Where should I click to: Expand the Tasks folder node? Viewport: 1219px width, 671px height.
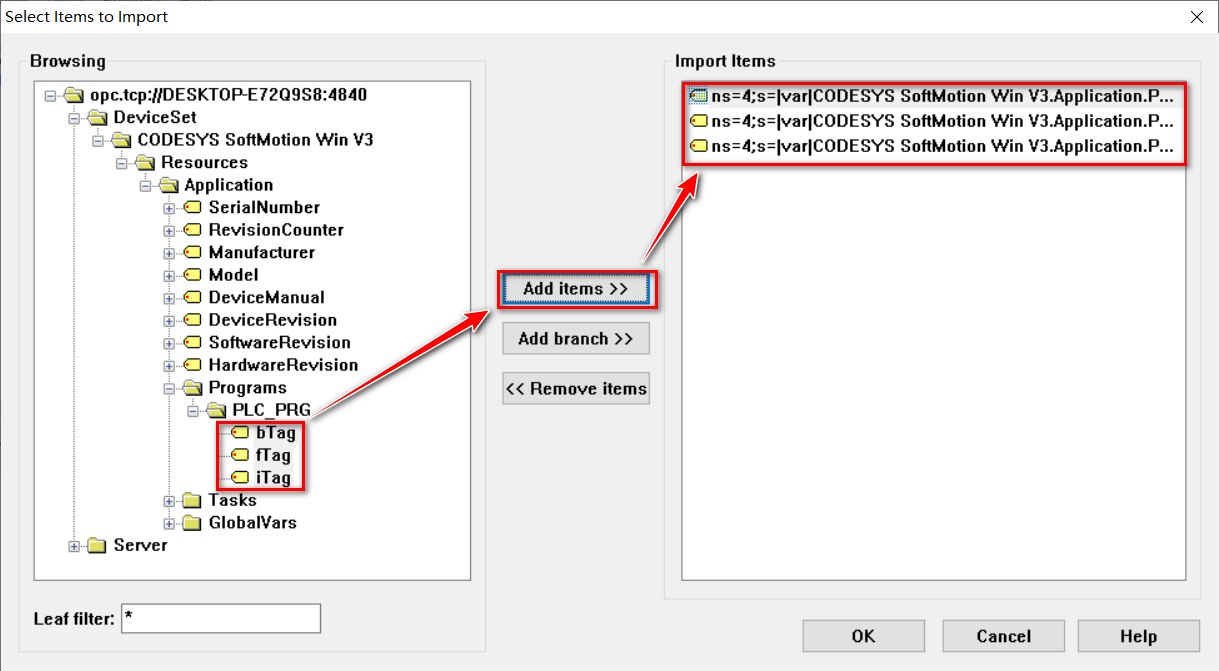[169, 500]
